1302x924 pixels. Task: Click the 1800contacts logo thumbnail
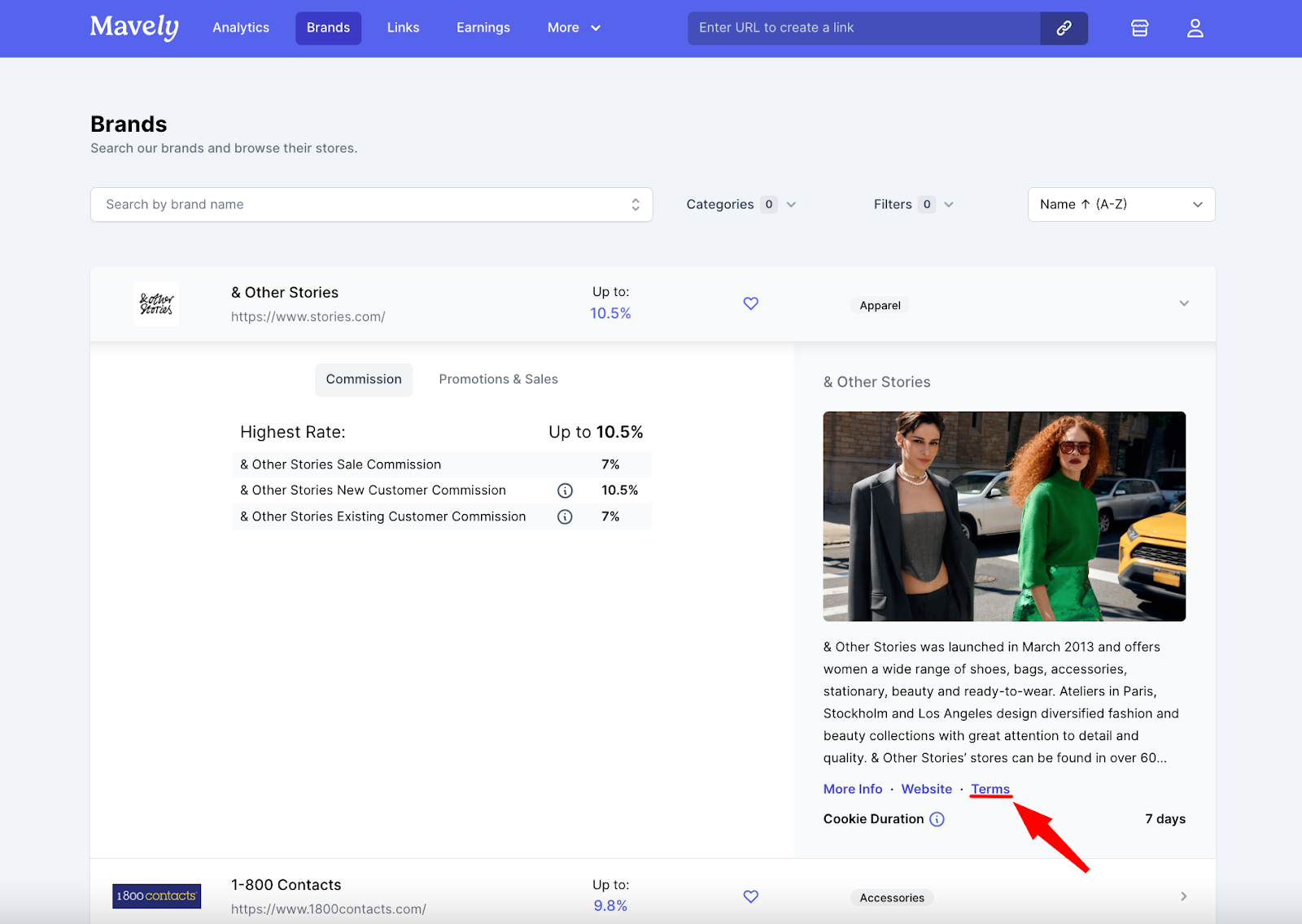click(x=156, y=896)
